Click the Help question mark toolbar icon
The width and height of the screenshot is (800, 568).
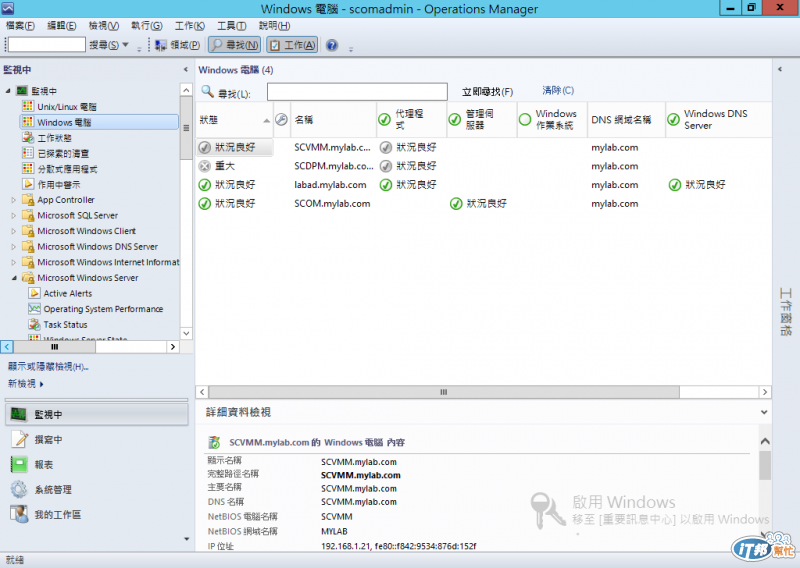coord(332,45)
